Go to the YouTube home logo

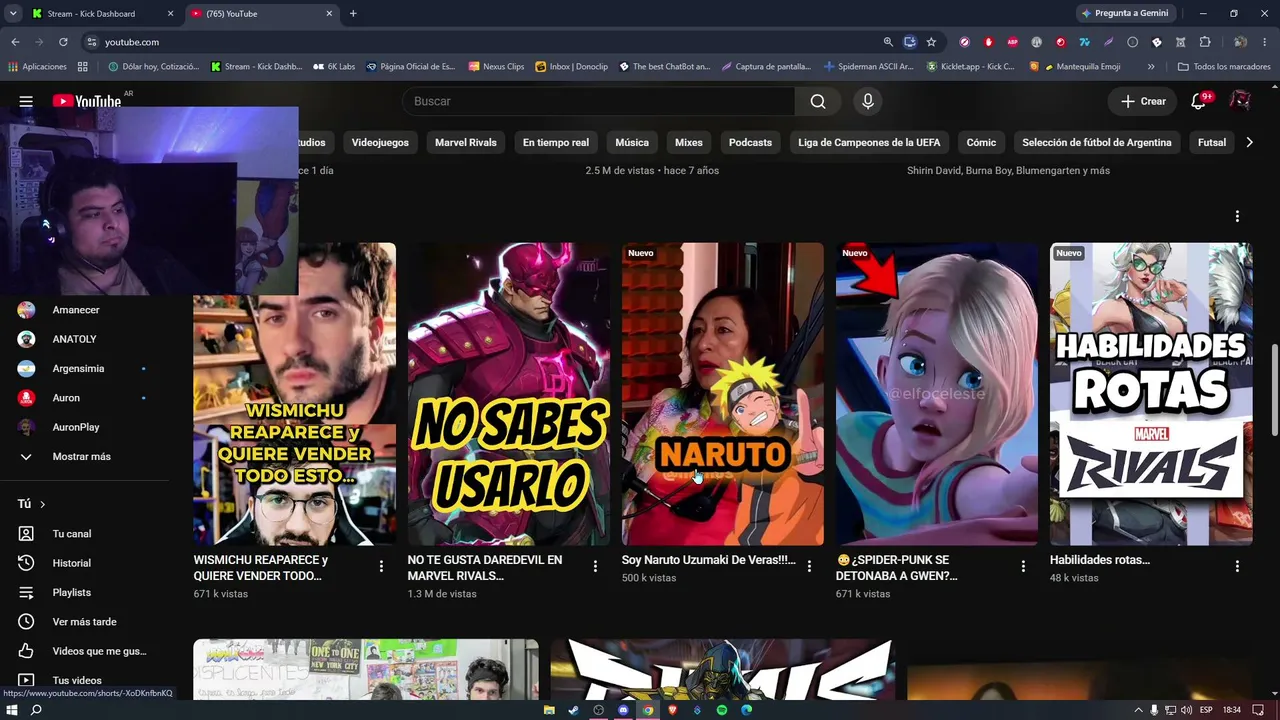click(87, 101)
